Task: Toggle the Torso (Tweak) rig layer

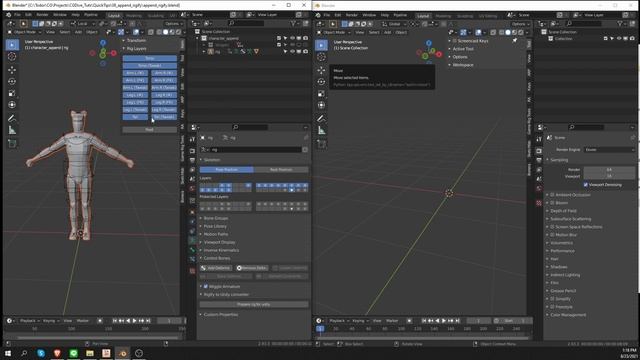Action: pos(149,66)
